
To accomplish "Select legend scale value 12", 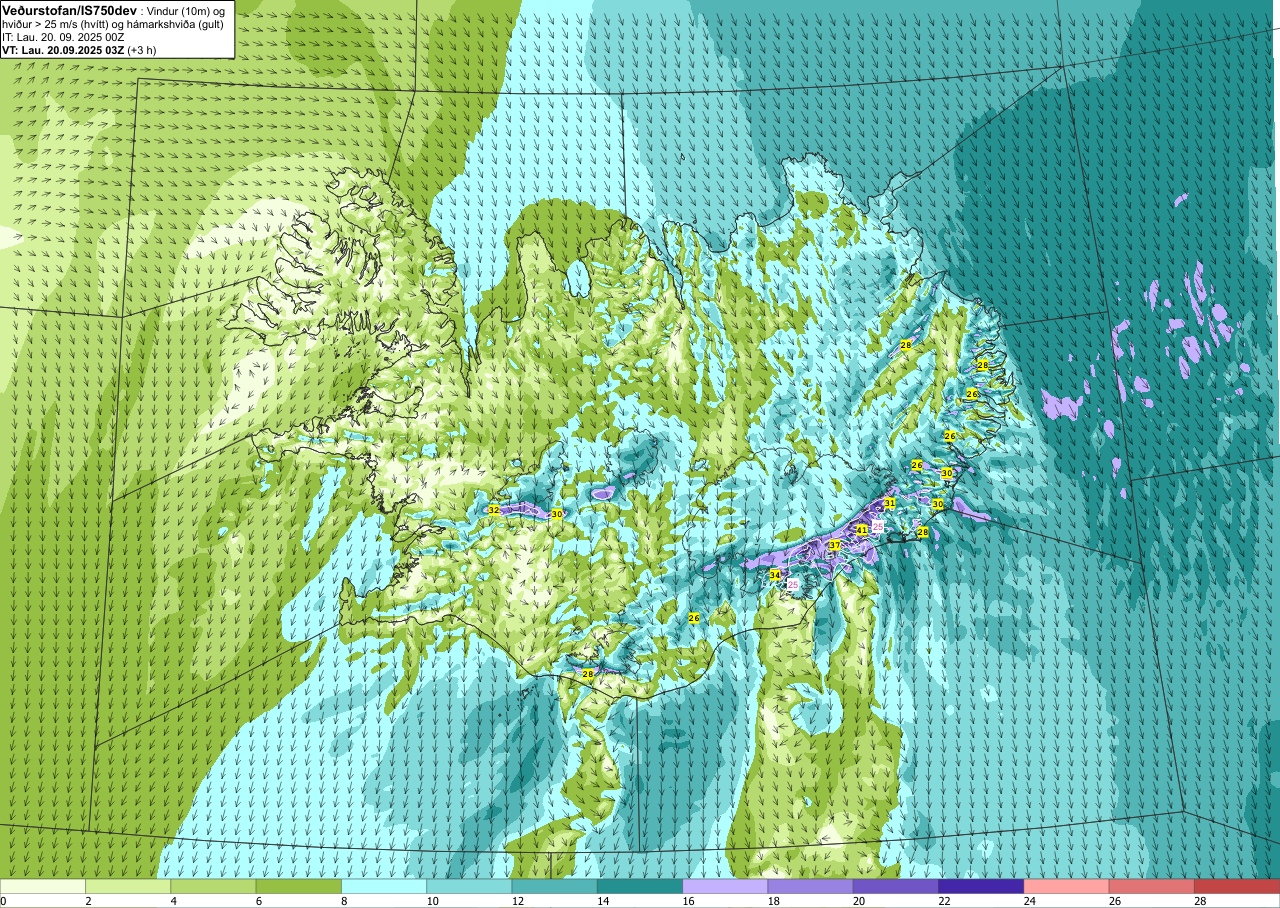I will click(518, 901).
